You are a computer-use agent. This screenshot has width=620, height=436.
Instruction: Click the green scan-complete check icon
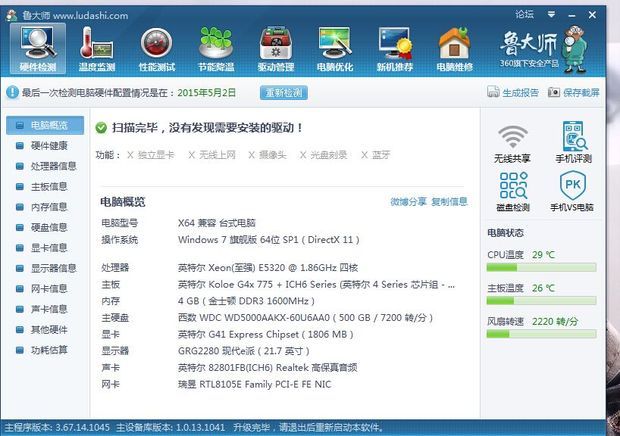(101, 128)
